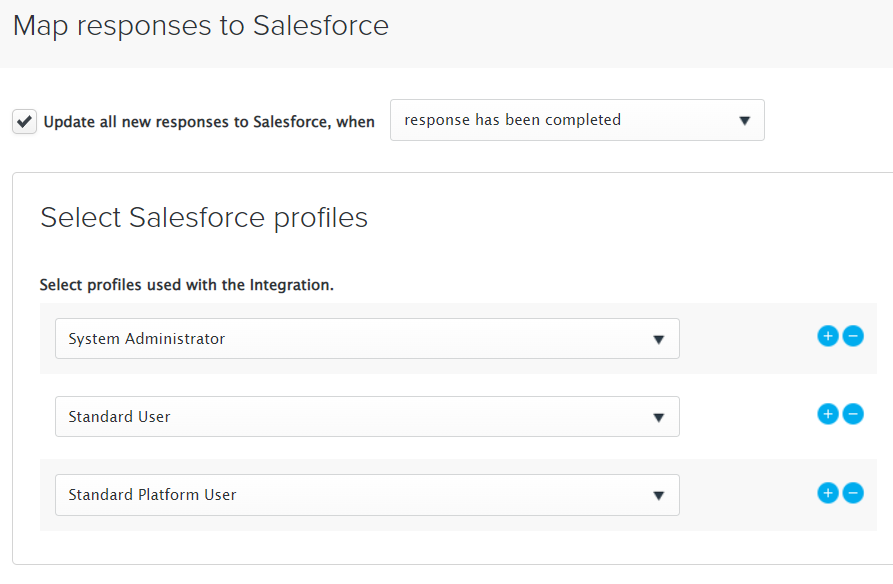Open the System Administrator profile dropdown
The height and width of the screenshot is (584, 893).
click(366, 338)
